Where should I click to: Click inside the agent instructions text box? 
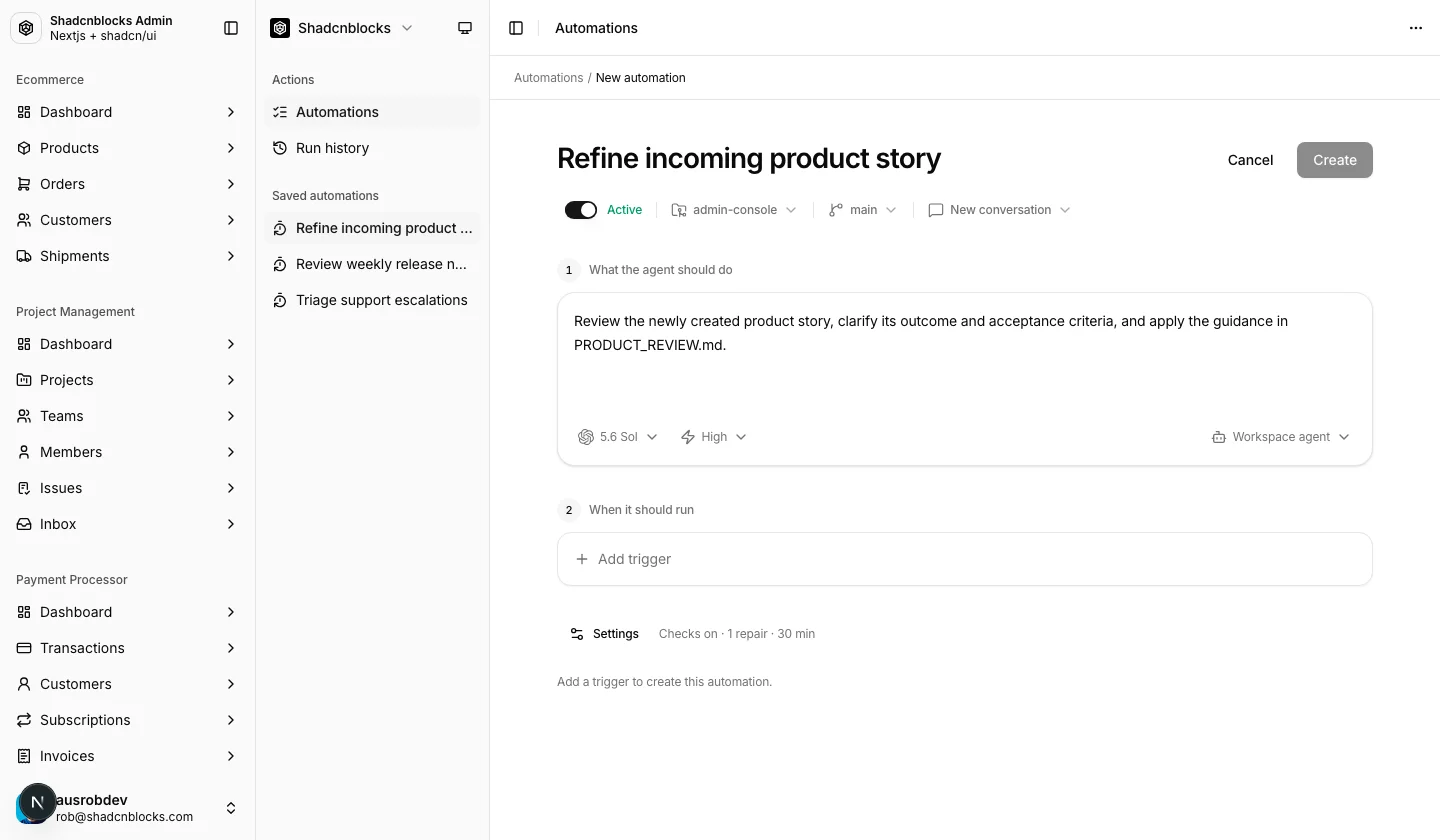coord(965,355)
